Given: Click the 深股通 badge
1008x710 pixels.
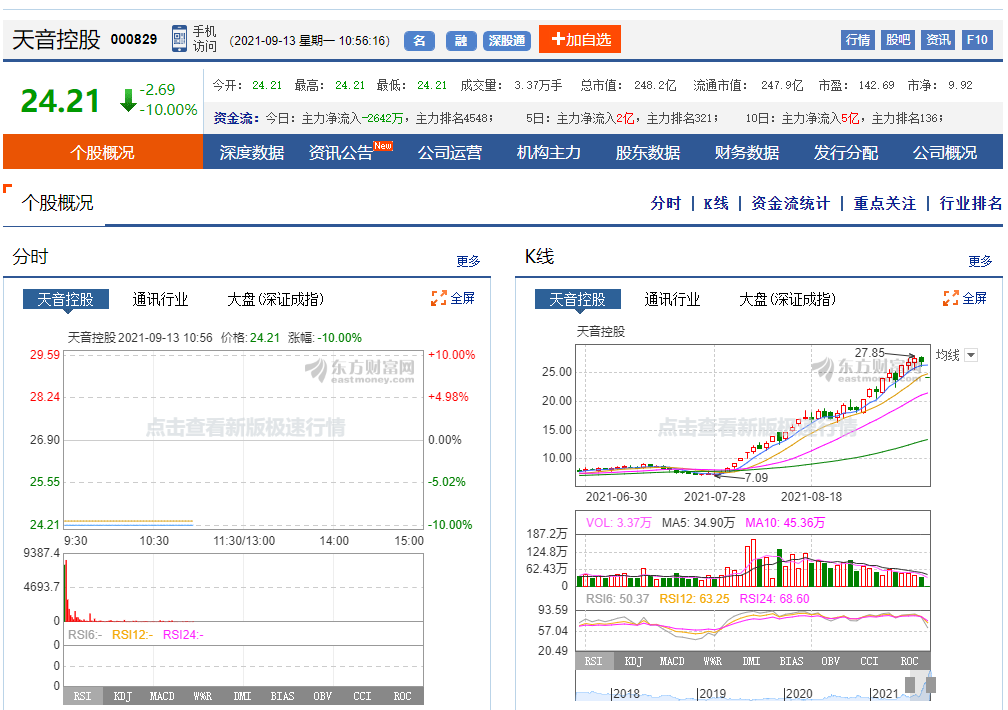Looking at the screenshot, I should (x=507, y=41).
